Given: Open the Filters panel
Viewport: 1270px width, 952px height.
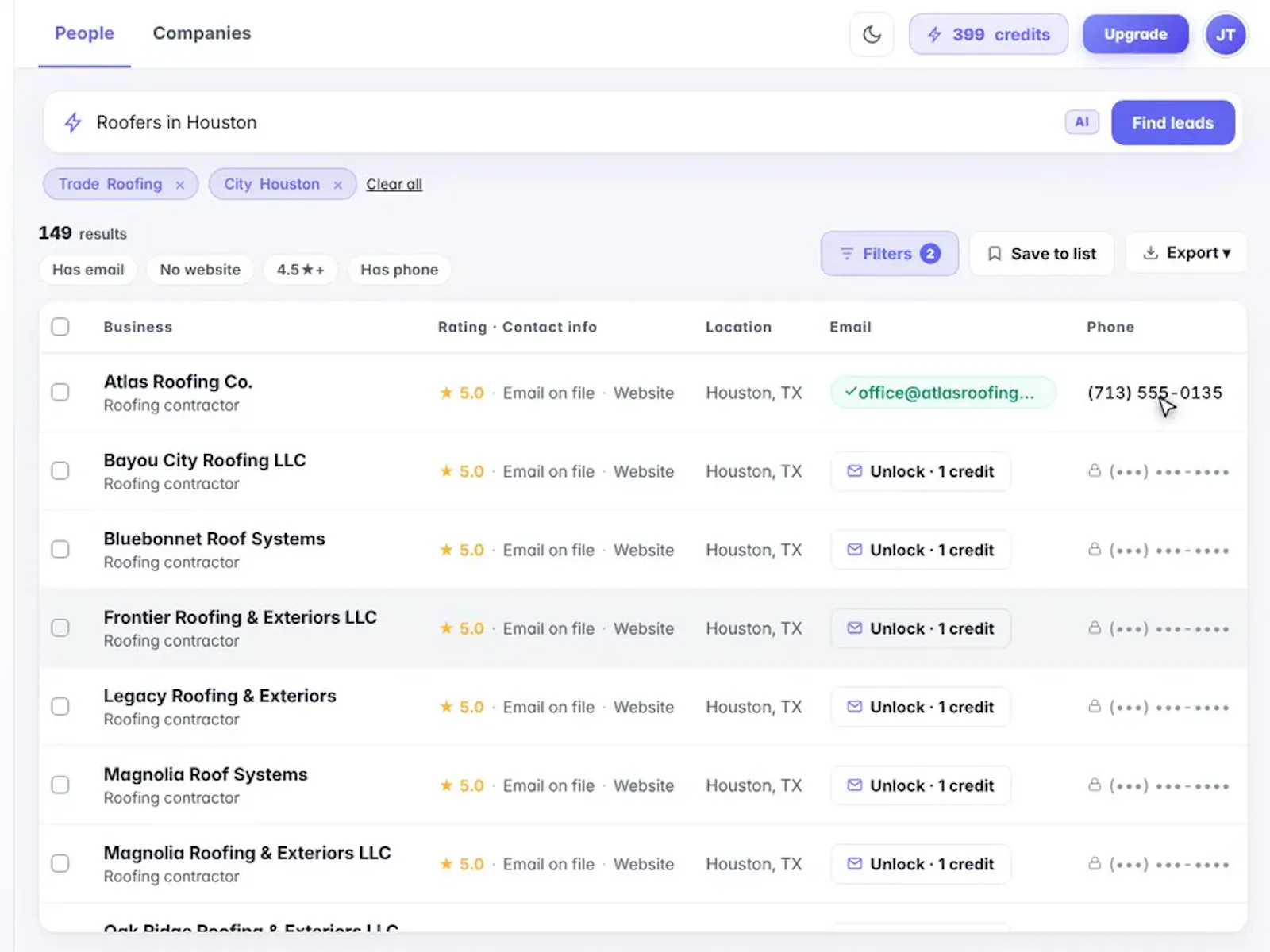Looking at the screenshot, I should coord(889,254).
